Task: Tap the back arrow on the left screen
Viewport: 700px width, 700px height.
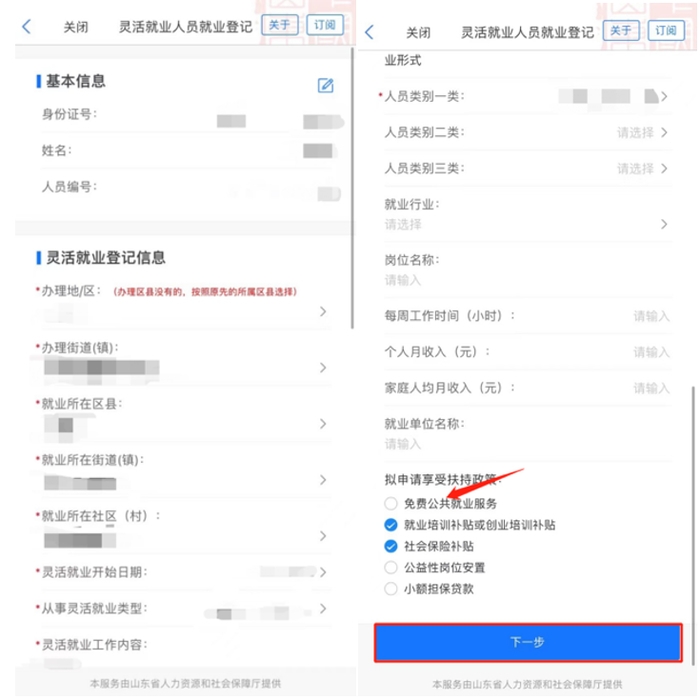Action: tap(27, 26)
